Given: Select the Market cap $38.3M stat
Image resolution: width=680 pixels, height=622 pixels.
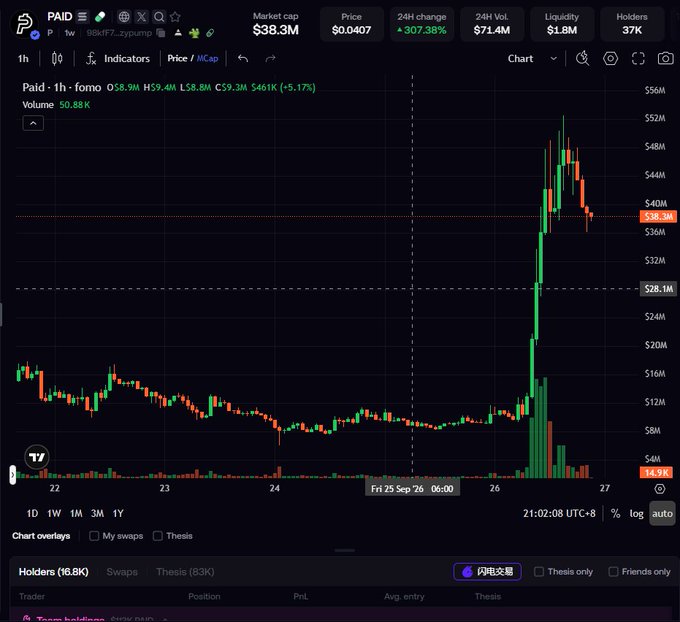Looking at the screenshot, I should tap(276, 24).
